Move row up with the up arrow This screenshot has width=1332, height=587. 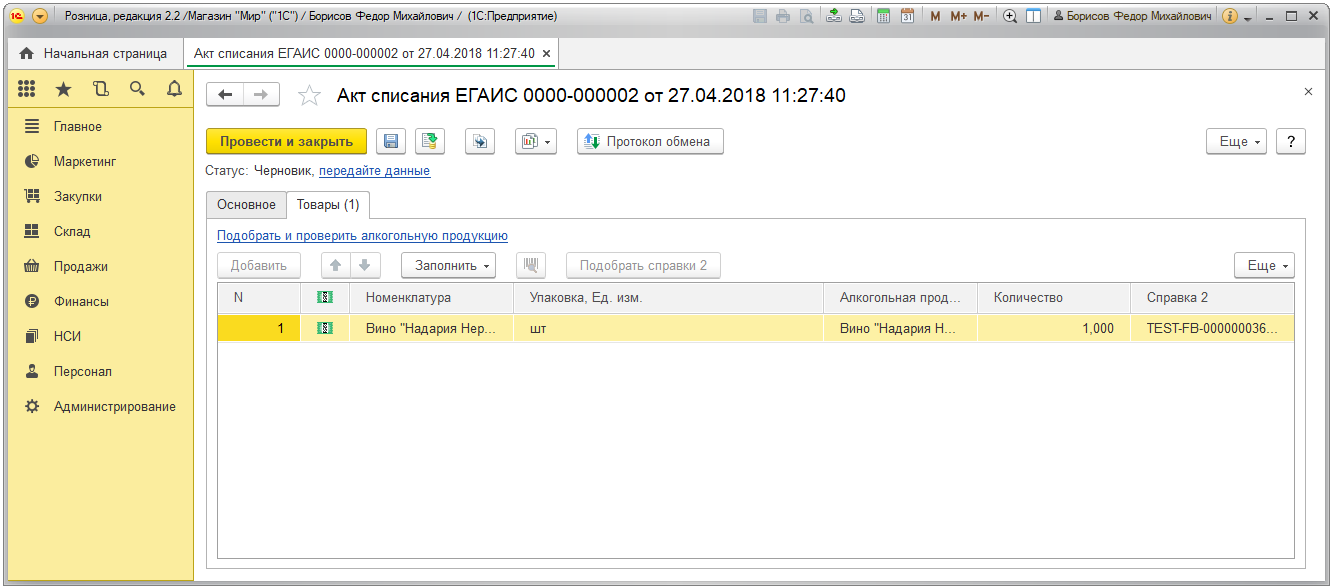[336, 266]
